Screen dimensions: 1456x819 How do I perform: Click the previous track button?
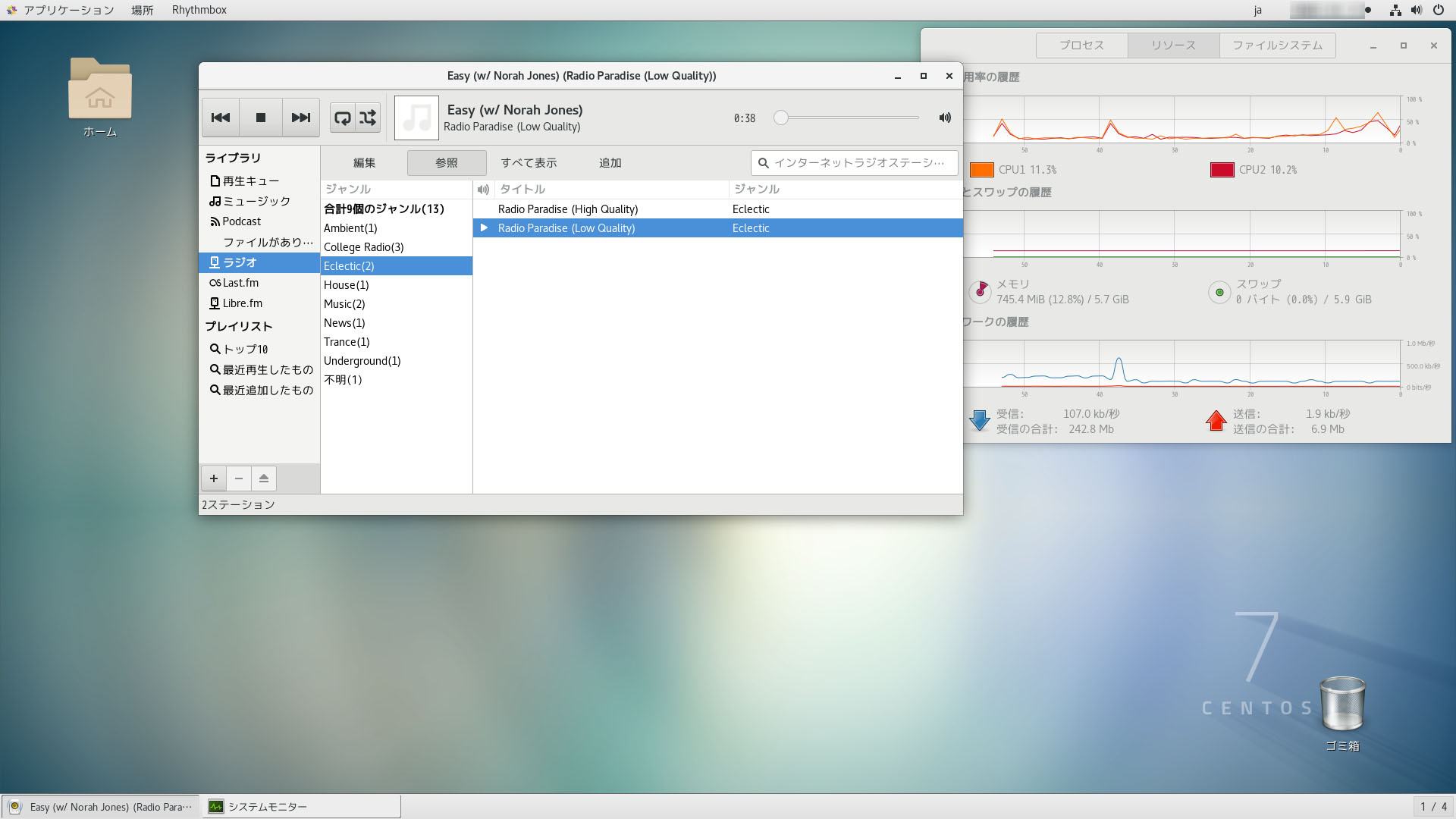[x=221, y=118]
